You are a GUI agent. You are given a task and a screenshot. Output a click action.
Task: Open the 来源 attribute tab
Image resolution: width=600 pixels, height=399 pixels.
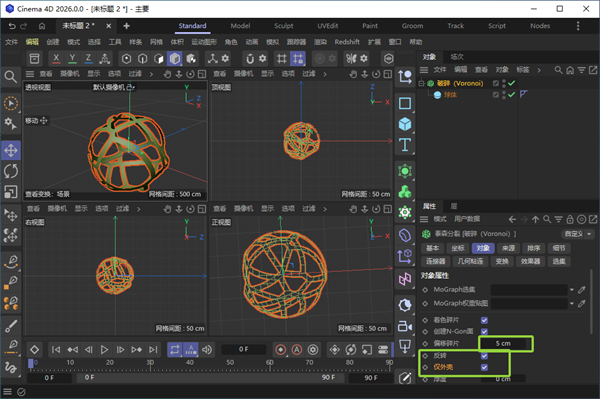(x=508, y=248)
